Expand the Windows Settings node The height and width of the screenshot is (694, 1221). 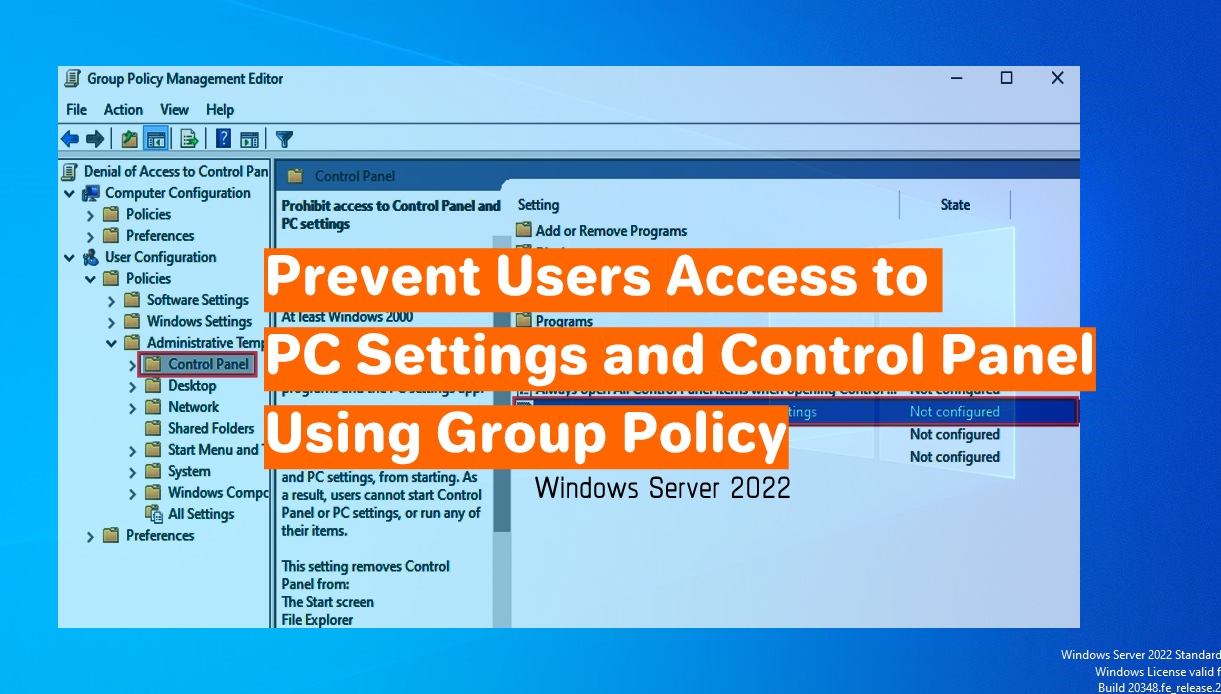tap(111, 322)
